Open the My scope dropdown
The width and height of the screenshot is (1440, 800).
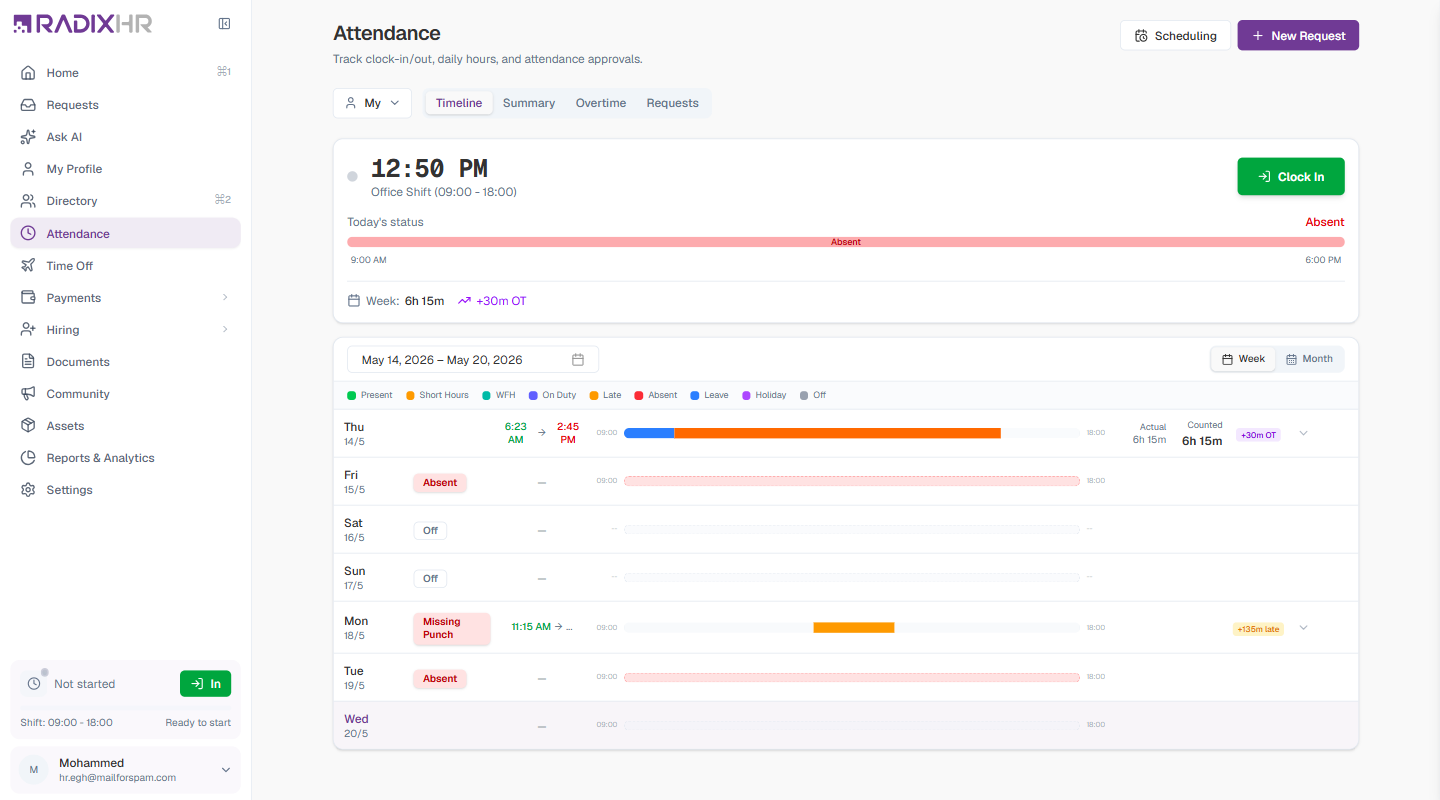372,103
